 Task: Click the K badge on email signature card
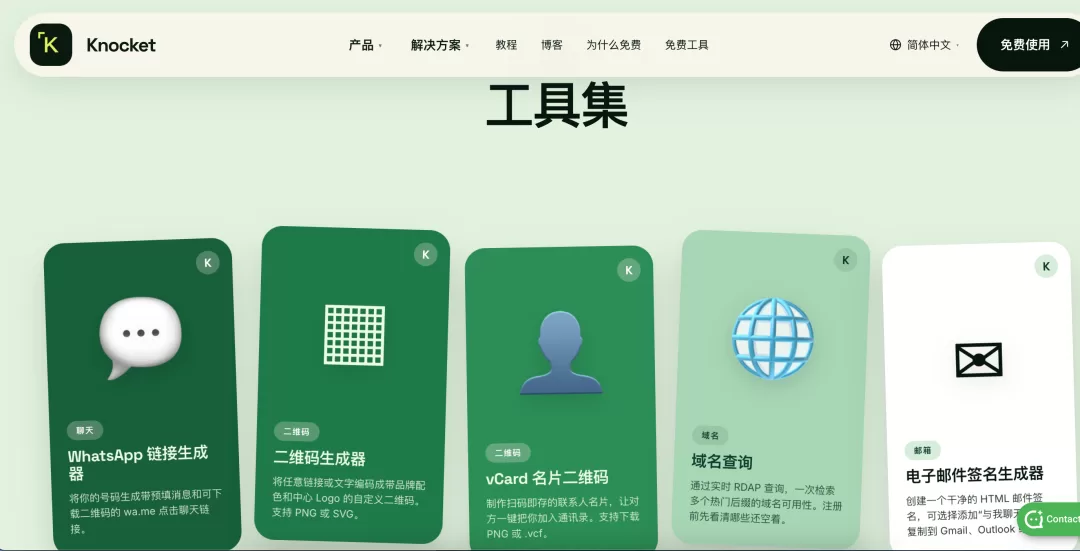coord(1046,267)
